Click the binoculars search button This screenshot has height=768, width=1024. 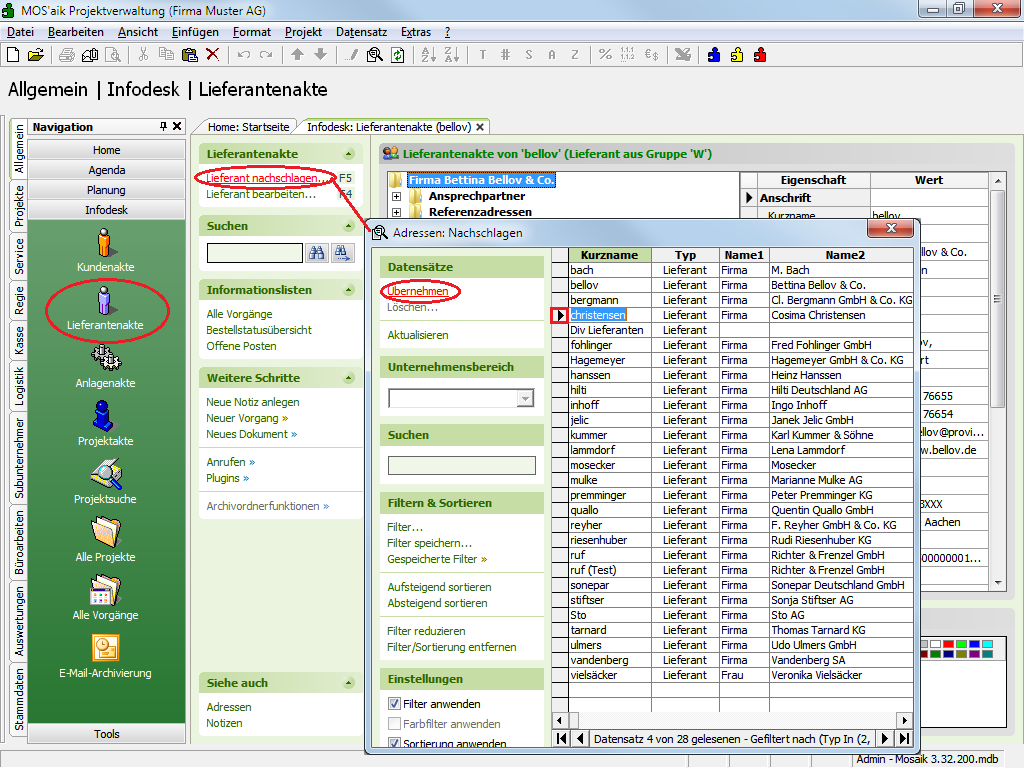pos(317,253)
